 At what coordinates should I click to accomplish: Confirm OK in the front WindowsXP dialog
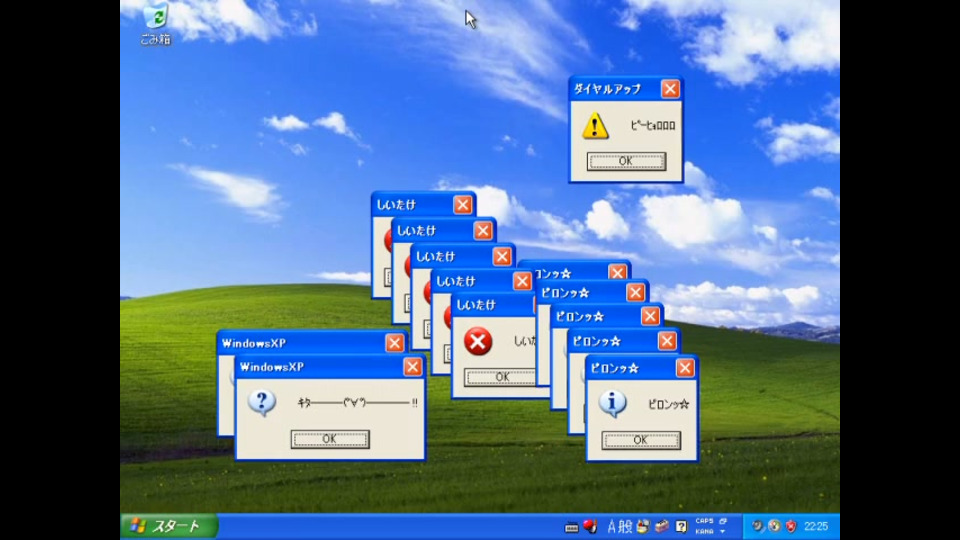click(x=329, y=439)
